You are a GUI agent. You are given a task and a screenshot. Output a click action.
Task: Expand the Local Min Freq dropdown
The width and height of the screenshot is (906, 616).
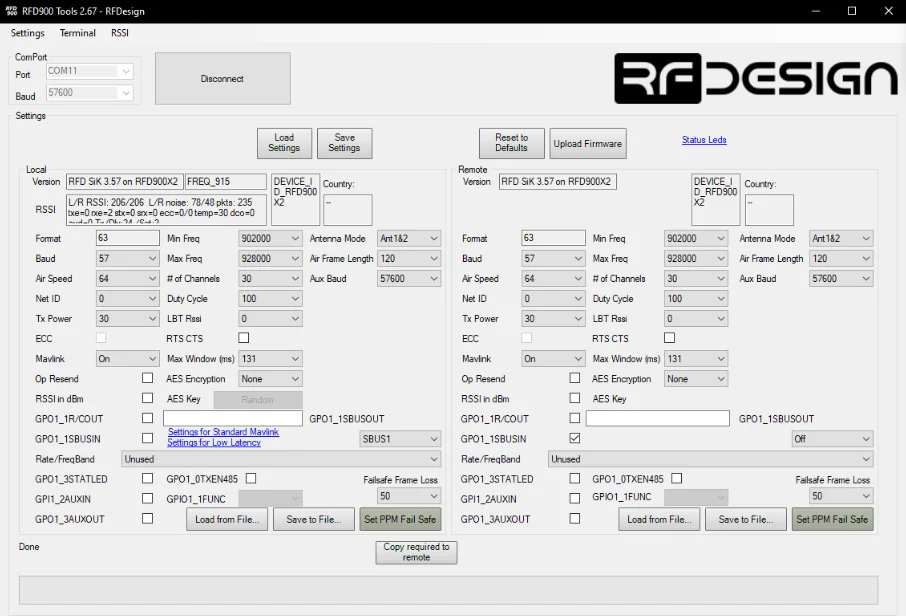click(270, 239)
